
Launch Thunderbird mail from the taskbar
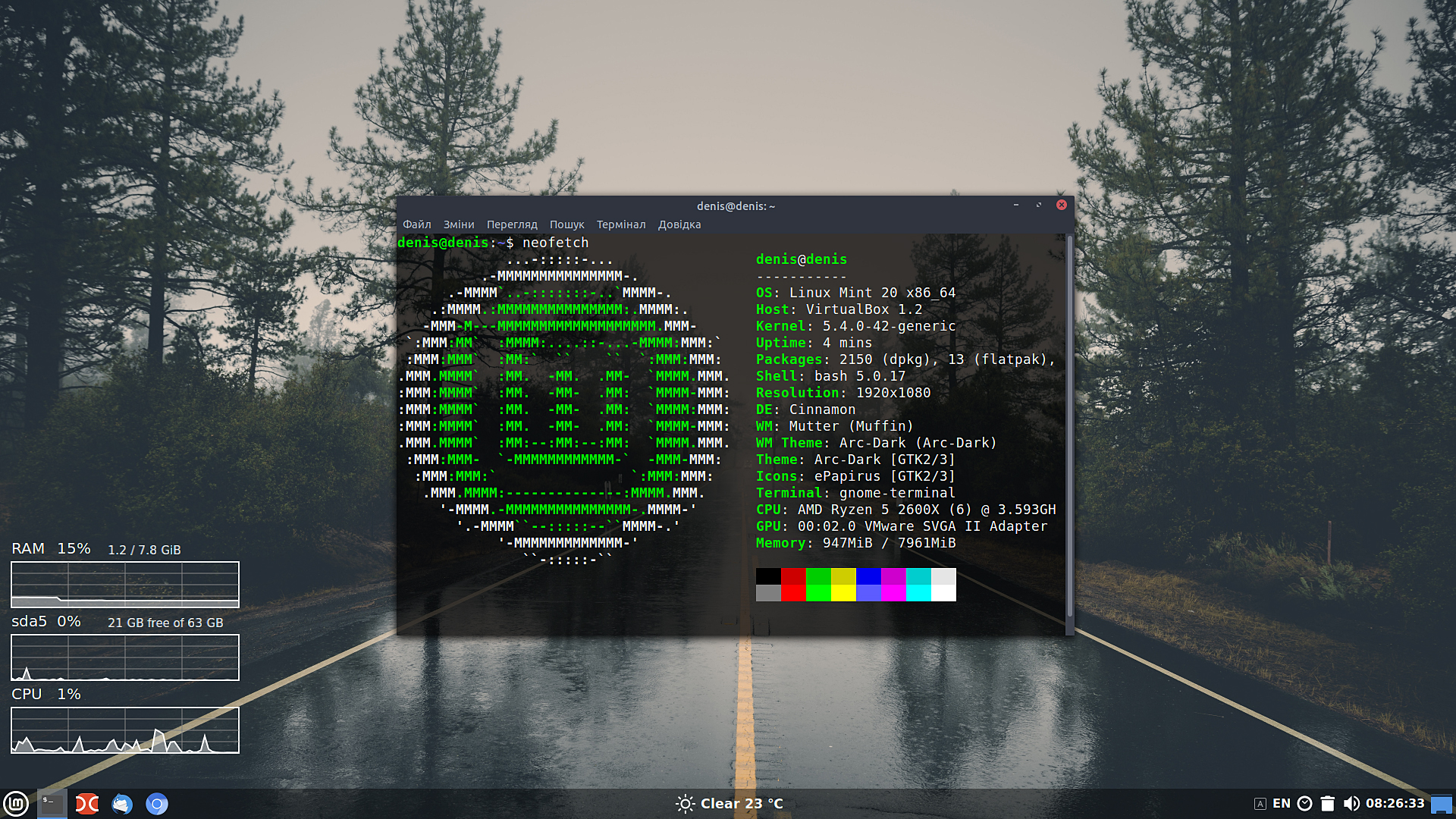pos(122,804)
